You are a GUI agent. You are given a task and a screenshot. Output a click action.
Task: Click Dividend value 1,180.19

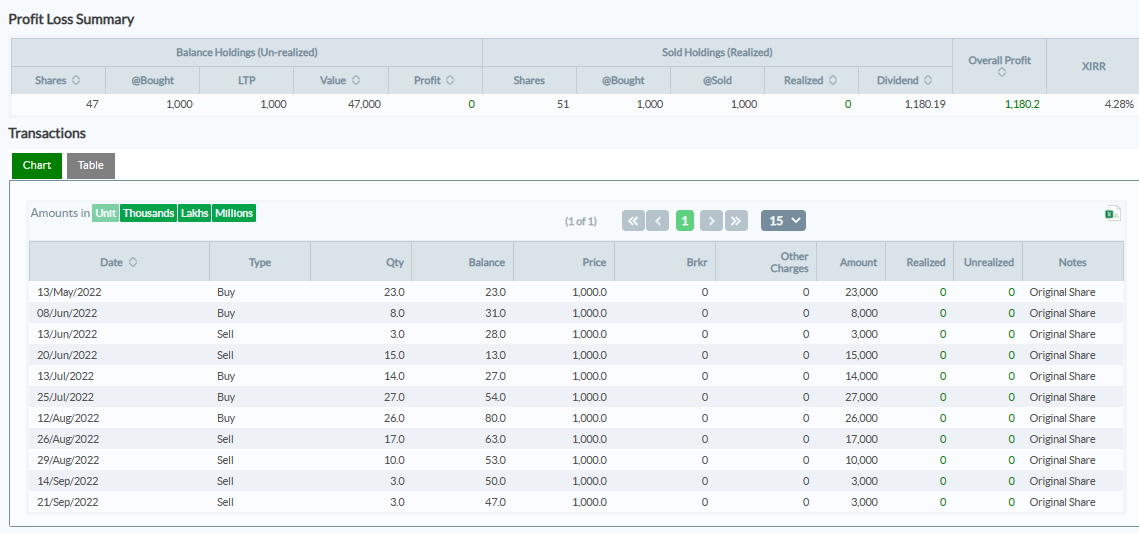pyautogui.click(x=925, y=104)
